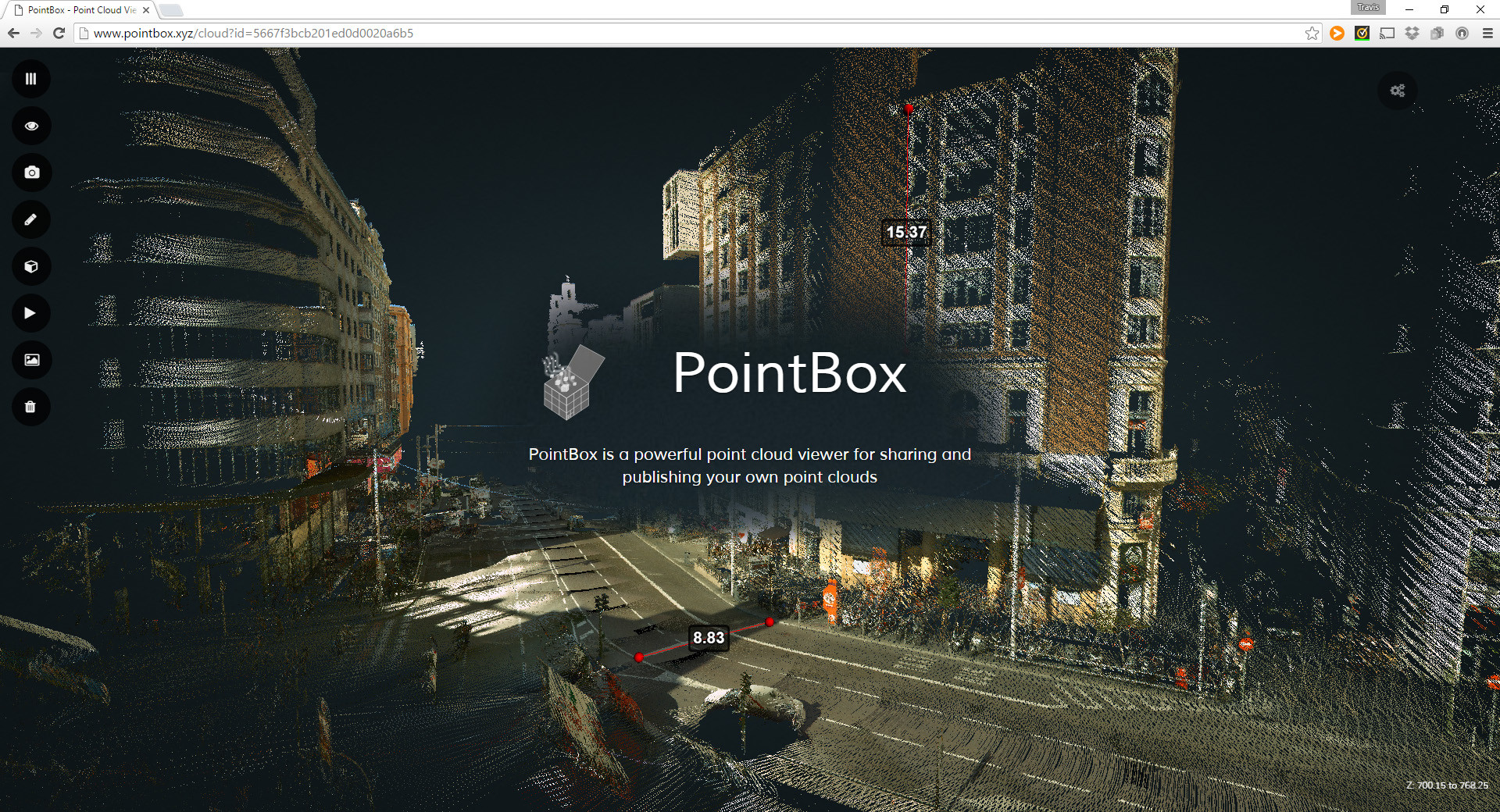Viewport: 1500px width, 812px height.
Task: Click the trash delete icon
Action: (x=31, y=407)
